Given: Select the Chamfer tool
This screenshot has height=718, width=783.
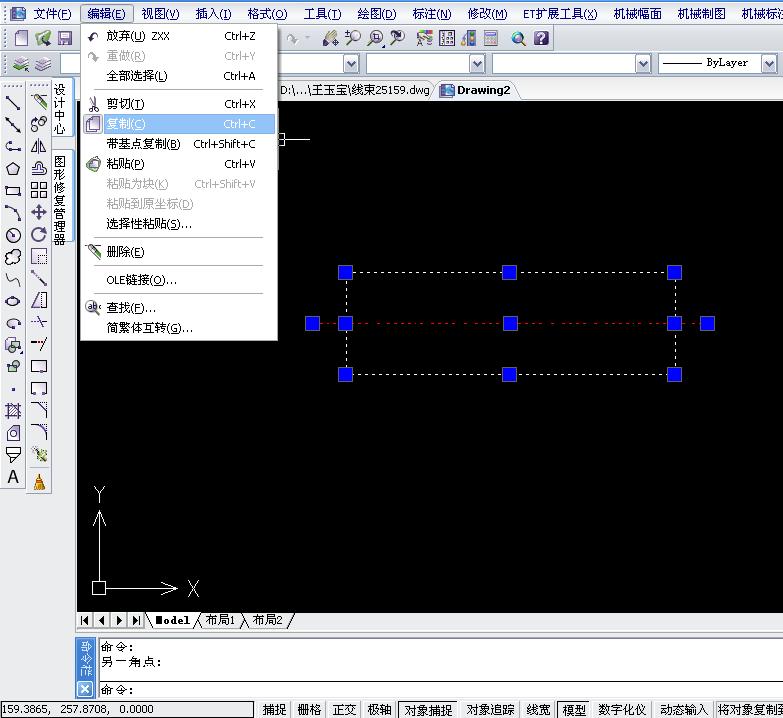Looking at the screenshot, I should pos(39,410).
